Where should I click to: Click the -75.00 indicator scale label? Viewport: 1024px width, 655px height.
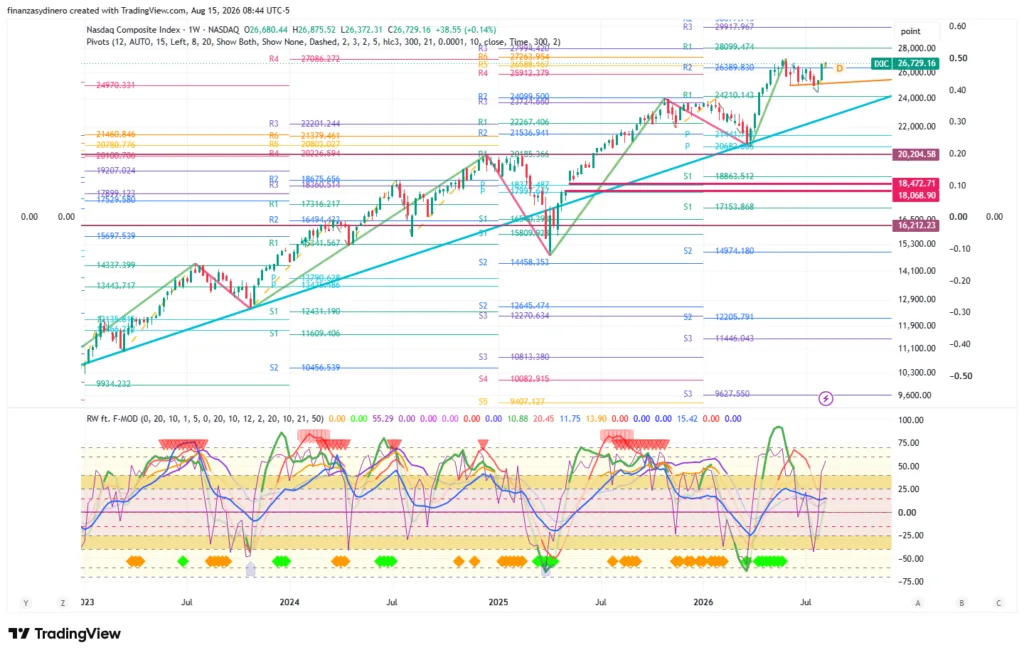point(910,582)
